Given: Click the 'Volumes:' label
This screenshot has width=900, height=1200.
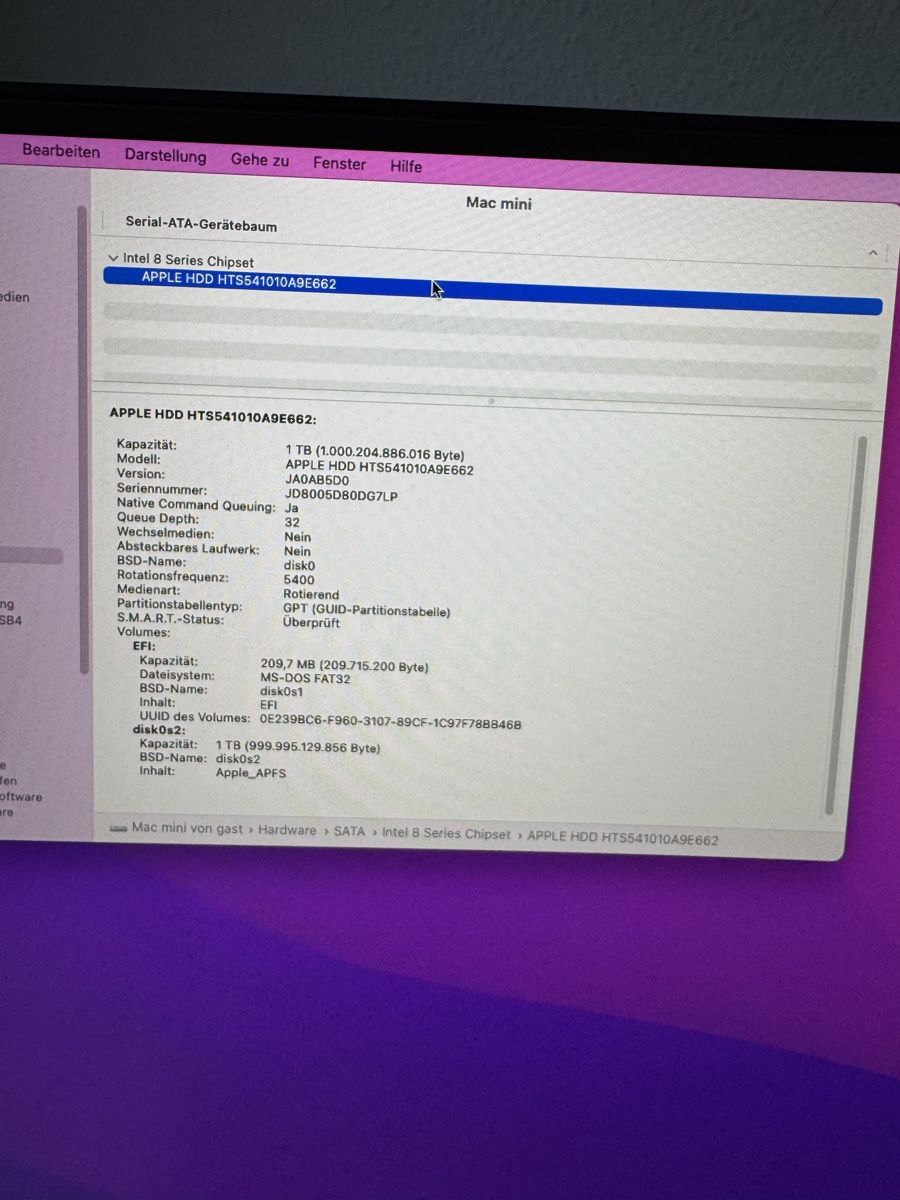Looking at the screenshot, I should [x=143, y=632].
